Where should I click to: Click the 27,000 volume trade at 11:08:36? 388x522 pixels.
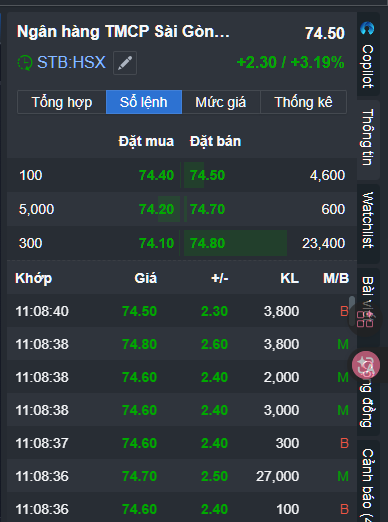[277, 476]
